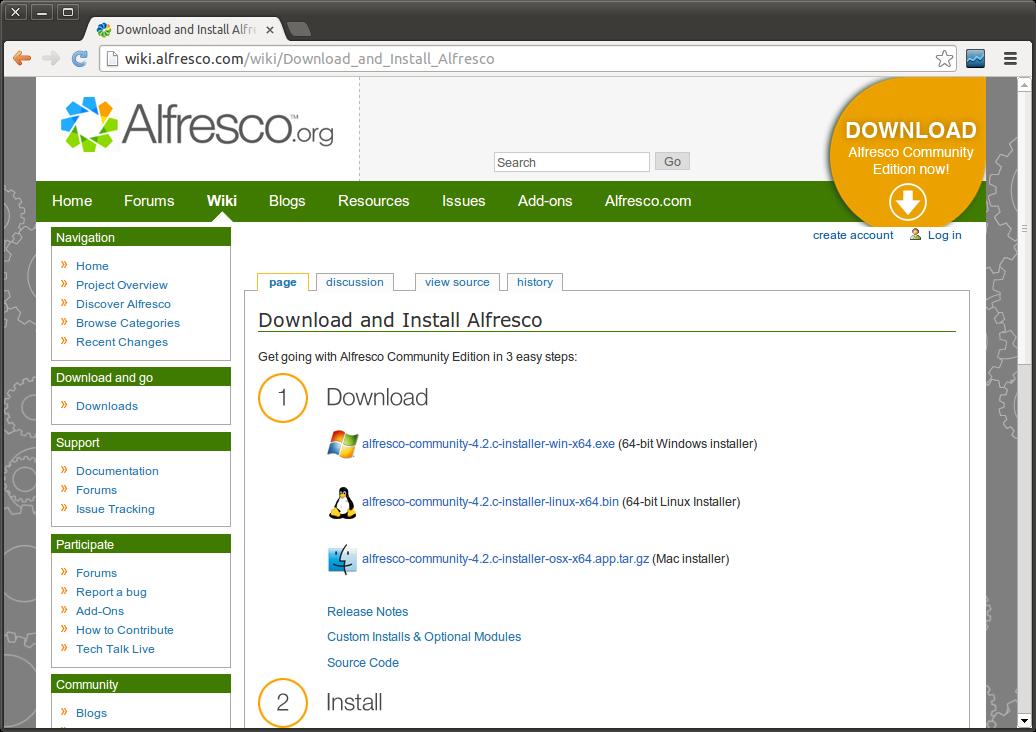1036x732 pixels.
Task: Click the Log in link
Action: tap(944, 235)
